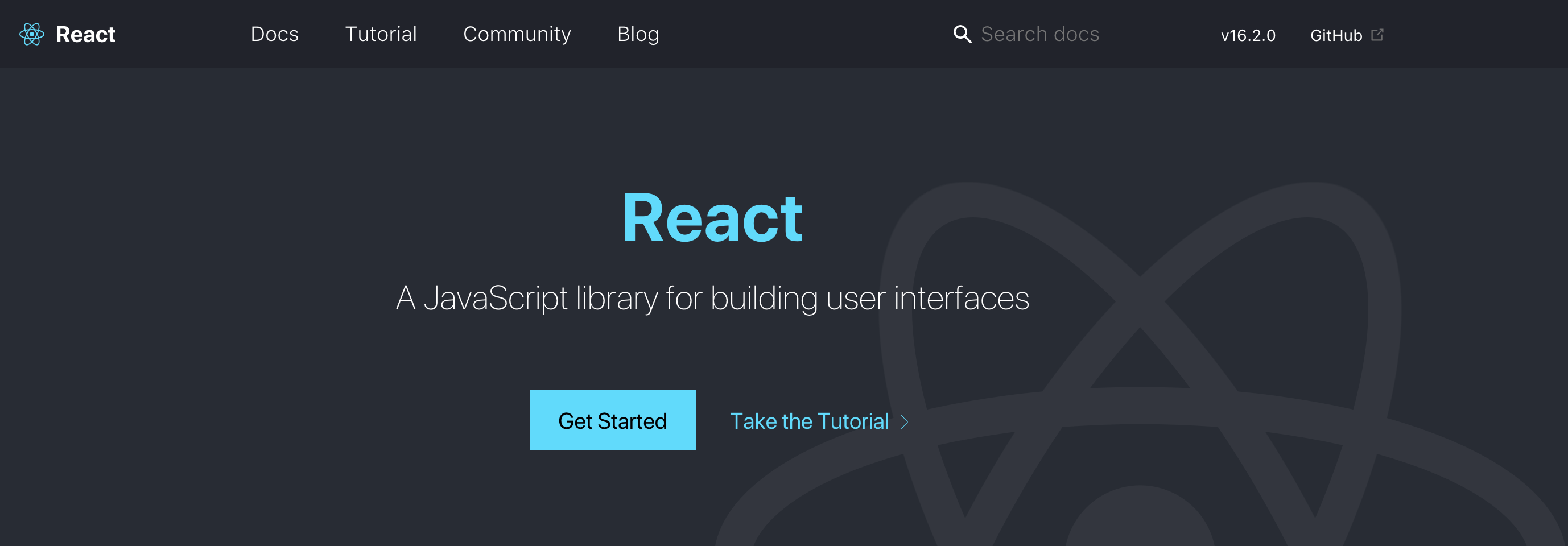1568x546 pixels.
Task: Open the Docs navigation item
Action: coord(275,34)
